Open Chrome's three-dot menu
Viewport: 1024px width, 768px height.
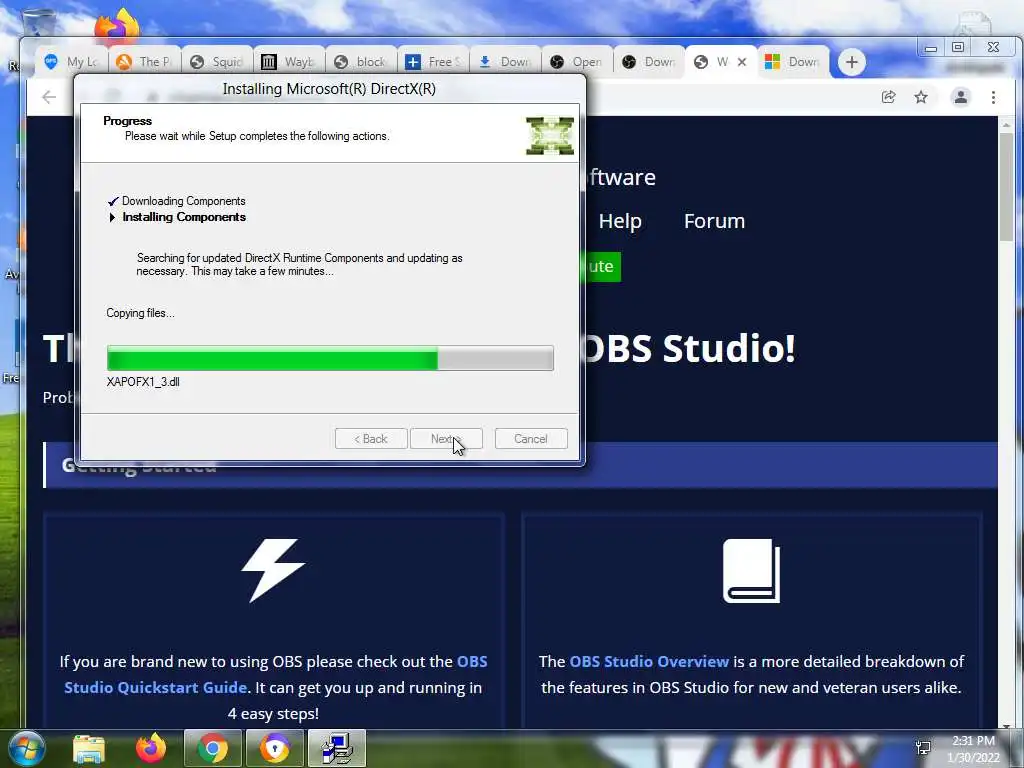[x=993, y=97]
